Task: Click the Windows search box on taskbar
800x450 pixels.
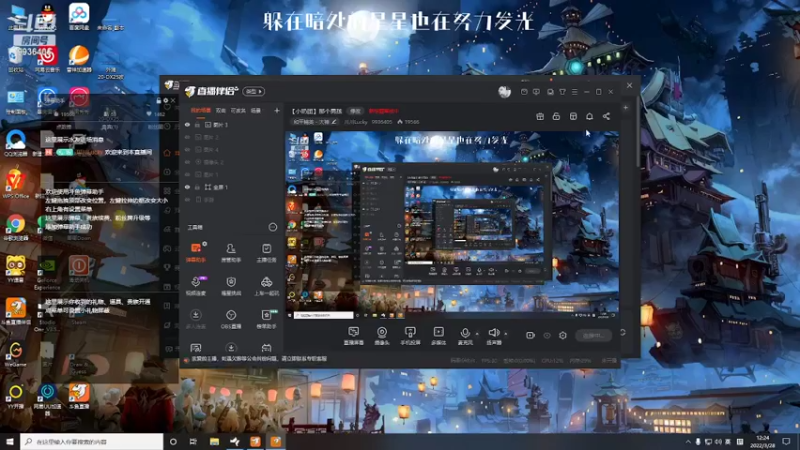Action: tap(92, 441)
